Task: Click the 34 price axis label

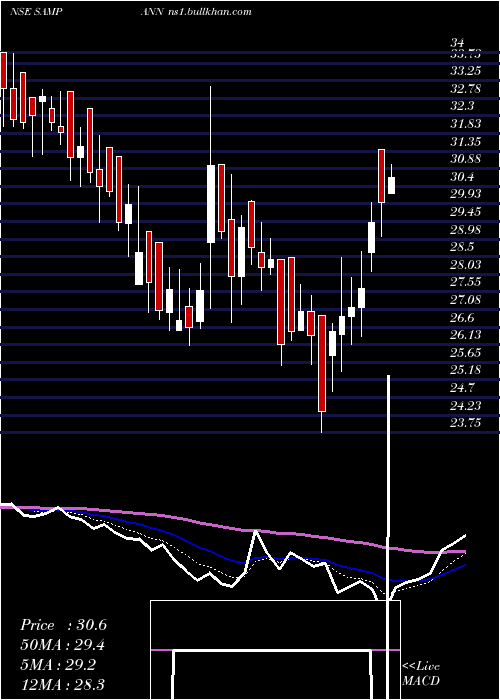Action: point(457,43)
